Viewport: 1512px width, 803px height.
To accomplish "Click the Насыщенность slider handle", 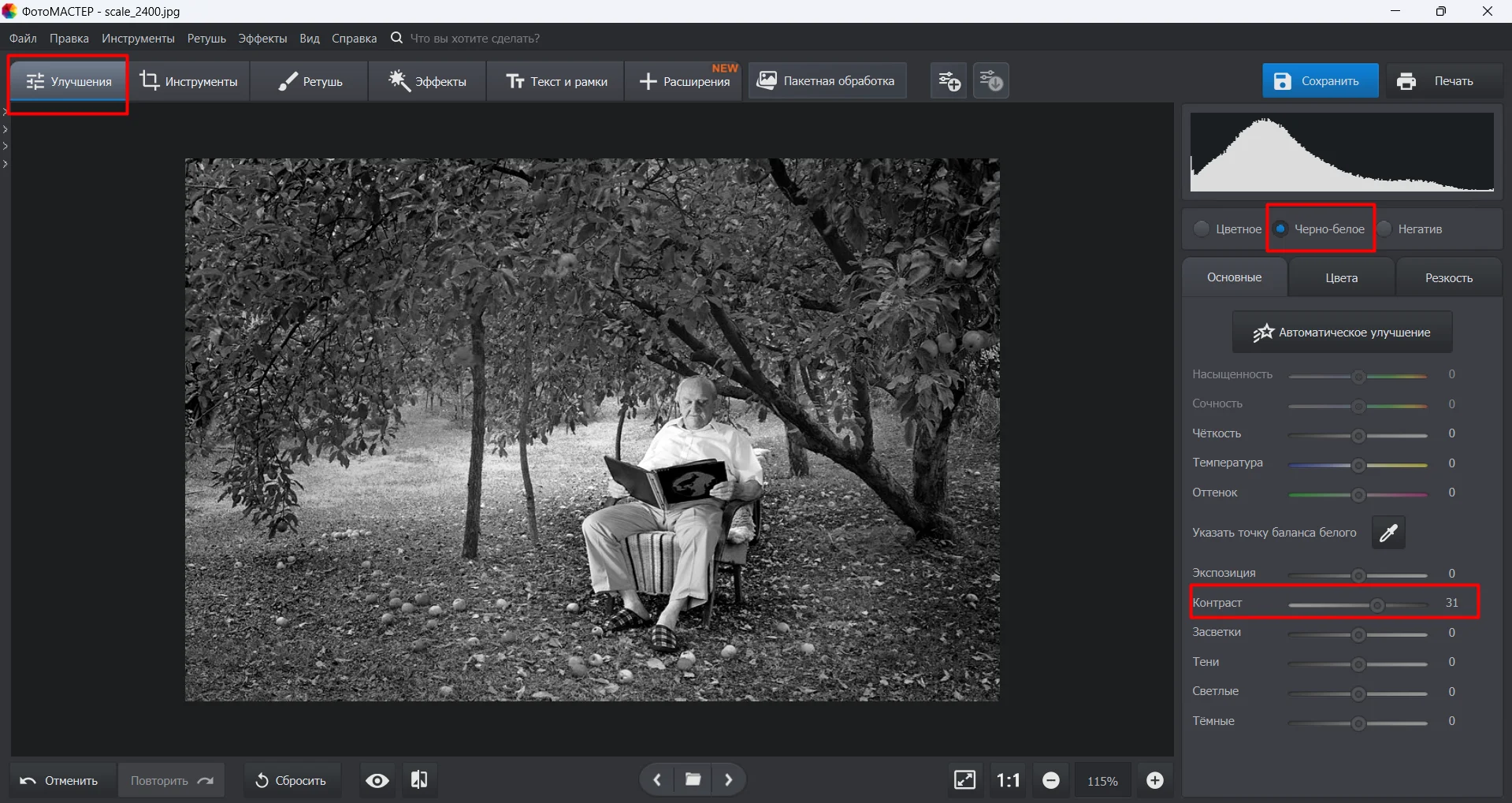I will pos(1358,377).
